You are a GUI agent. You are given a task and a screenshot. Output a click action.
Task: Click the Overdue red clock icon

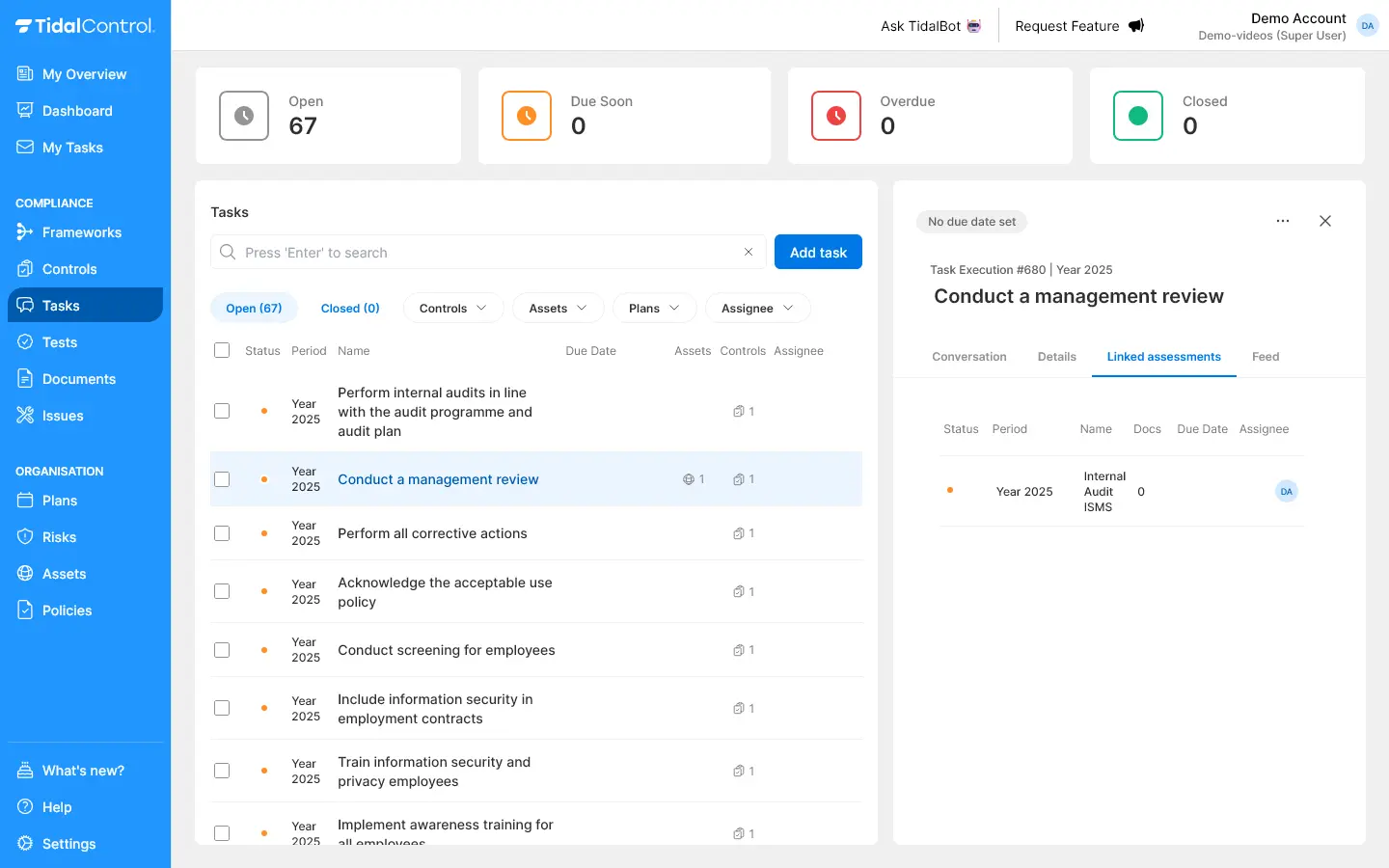coord(836,116)
